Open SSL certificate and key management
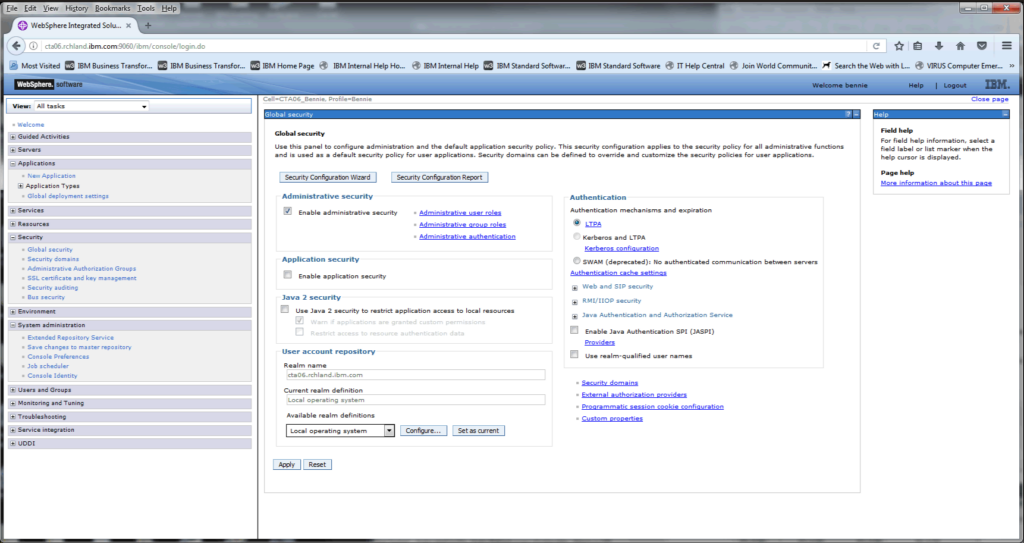The height and width of the screenshot is (543, 1024). (82, 278)
